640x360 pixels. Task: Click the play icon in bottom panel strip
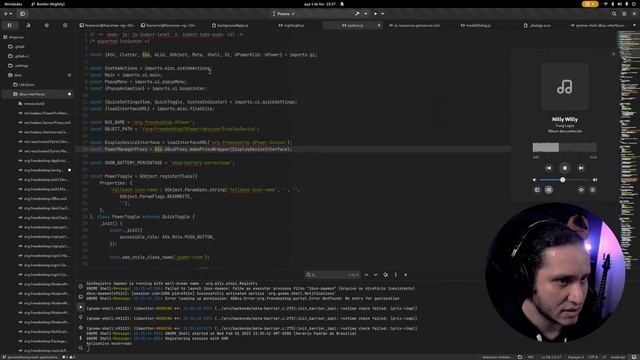coord(80,307)
